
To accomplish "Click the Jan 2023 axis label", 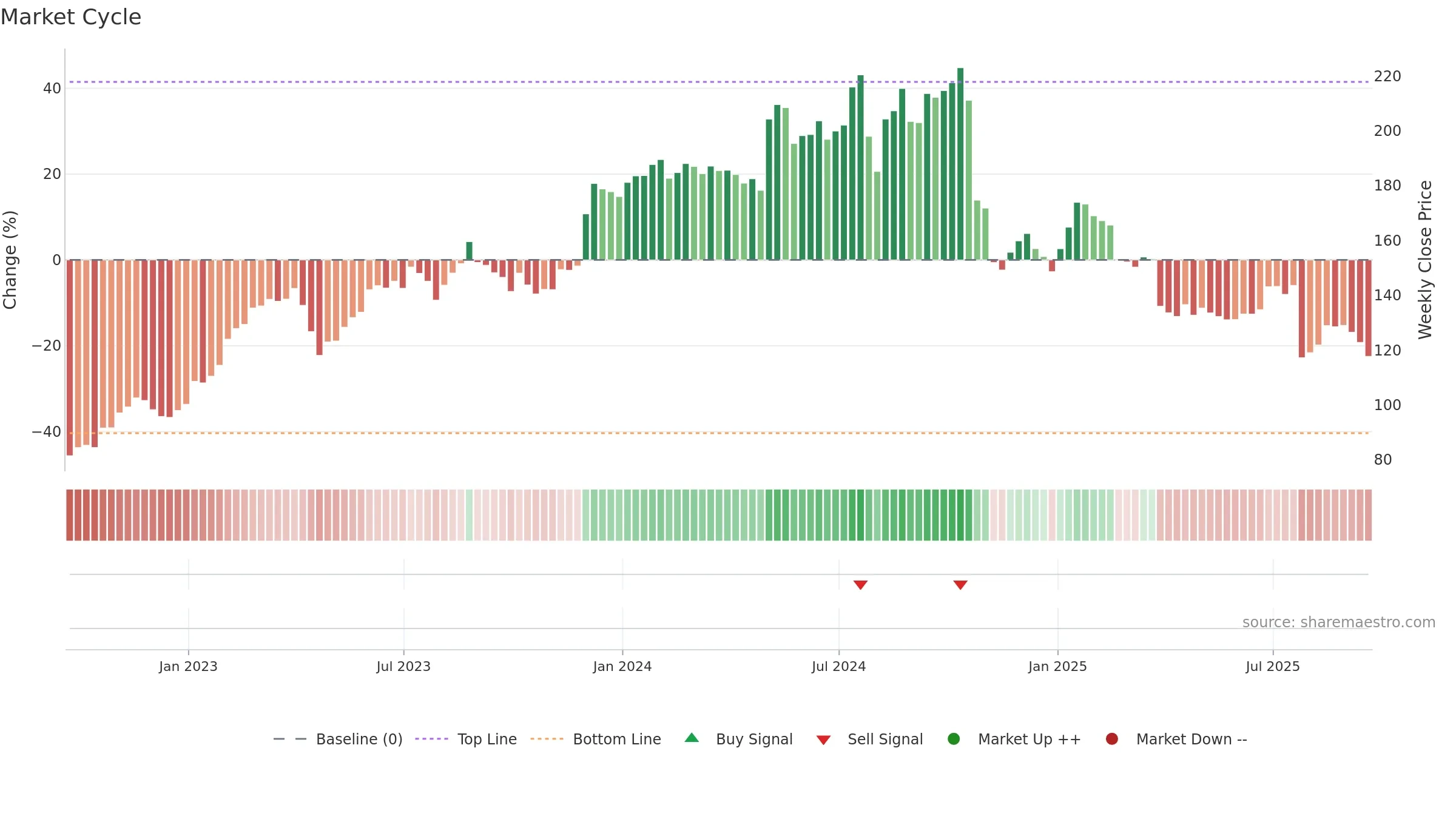I will [188, 666].
